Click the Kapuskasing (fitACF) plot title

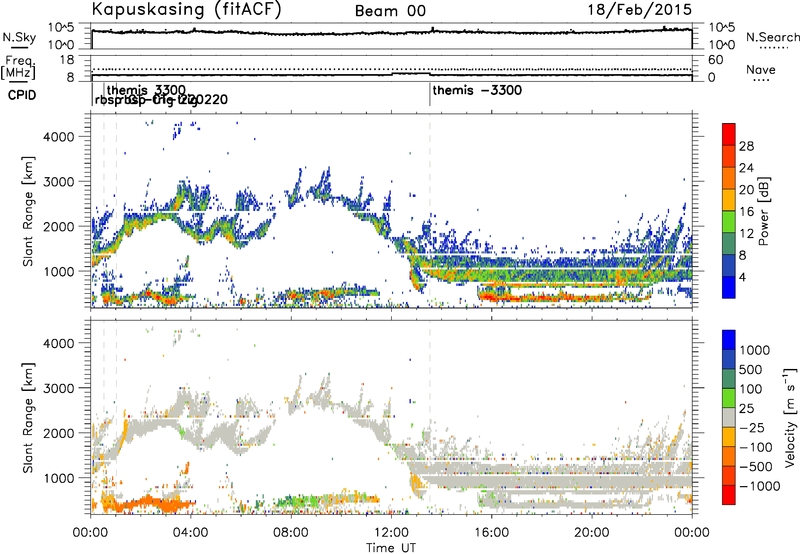coord(186,9)
